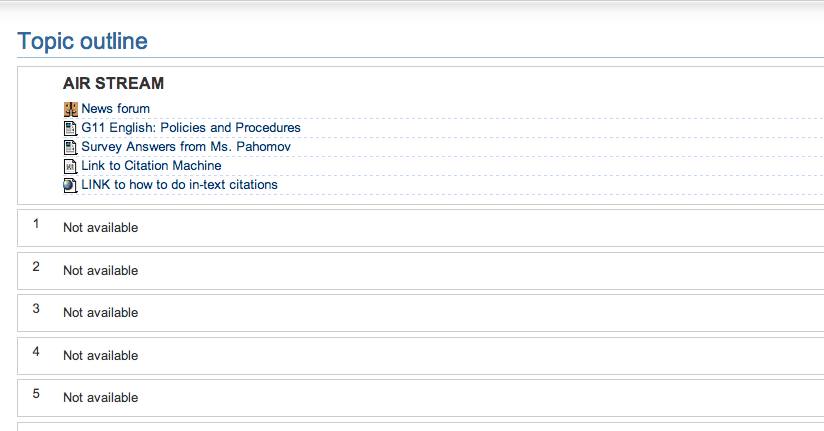Image resolution: width=824 pixels, height=431 pixels.
Task: Select section number 3
Action: coord(36,309)
